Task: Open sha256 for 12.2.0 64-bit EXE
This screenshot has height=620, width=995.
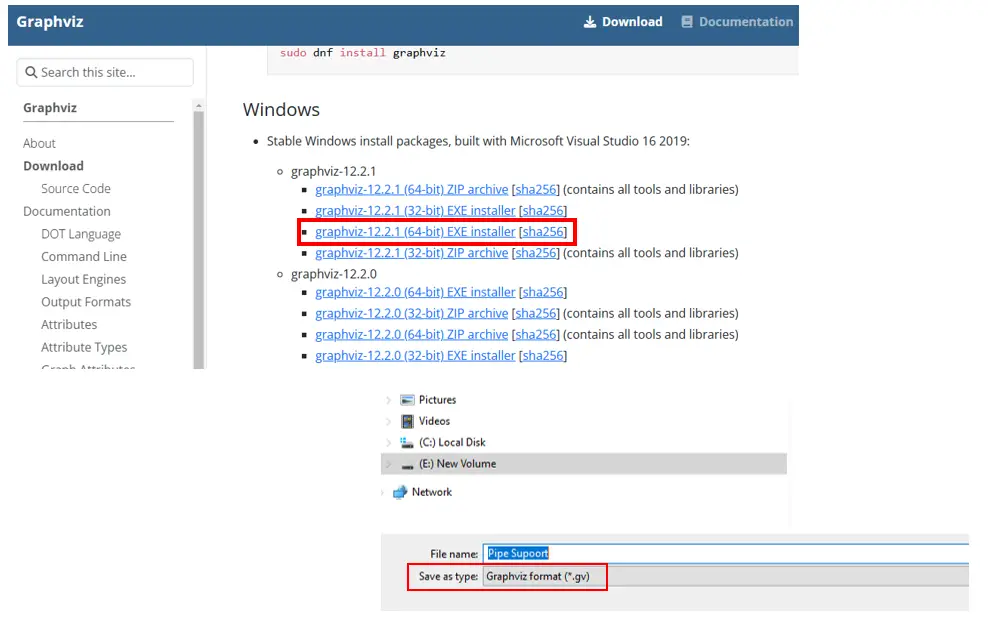Action: pyautogui.click(x=543, y=293)
